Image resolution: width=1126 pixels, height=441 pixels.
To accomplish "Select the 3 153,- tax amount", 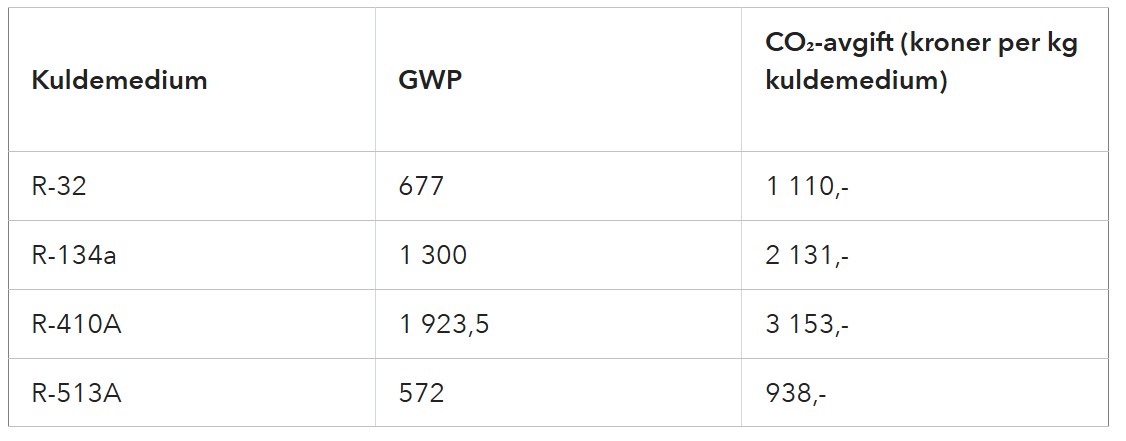I will point(808,324).
